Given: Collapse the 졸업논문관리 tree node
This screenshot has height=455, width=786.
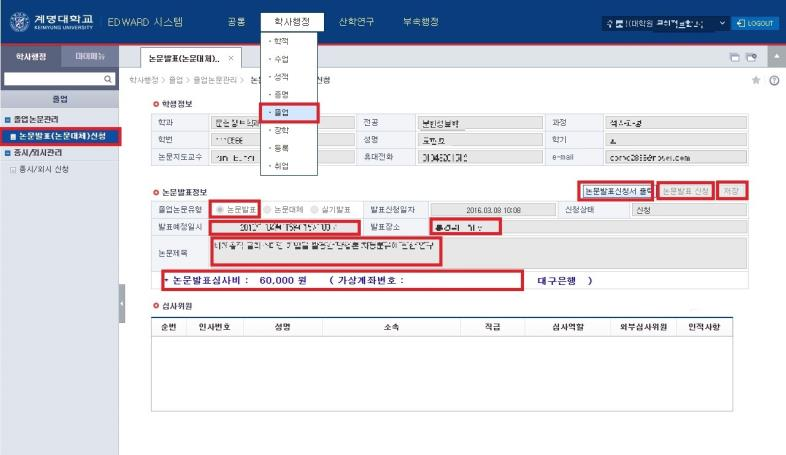Looking at the screenshot, I should [5, 120].
